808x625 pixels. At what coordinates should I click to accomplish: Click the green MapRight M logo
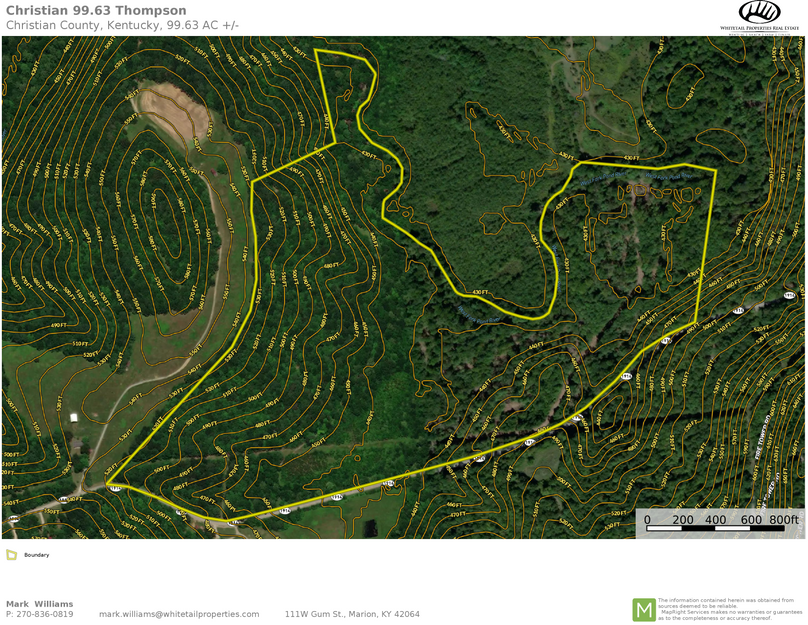pos(643,609)
